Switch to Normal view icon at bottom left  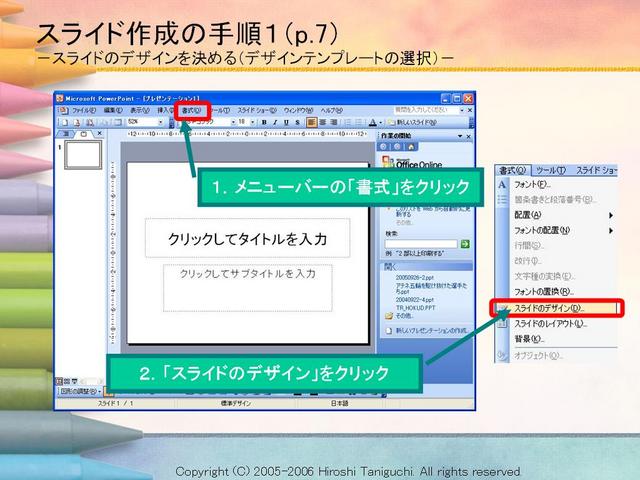(59, 381)
